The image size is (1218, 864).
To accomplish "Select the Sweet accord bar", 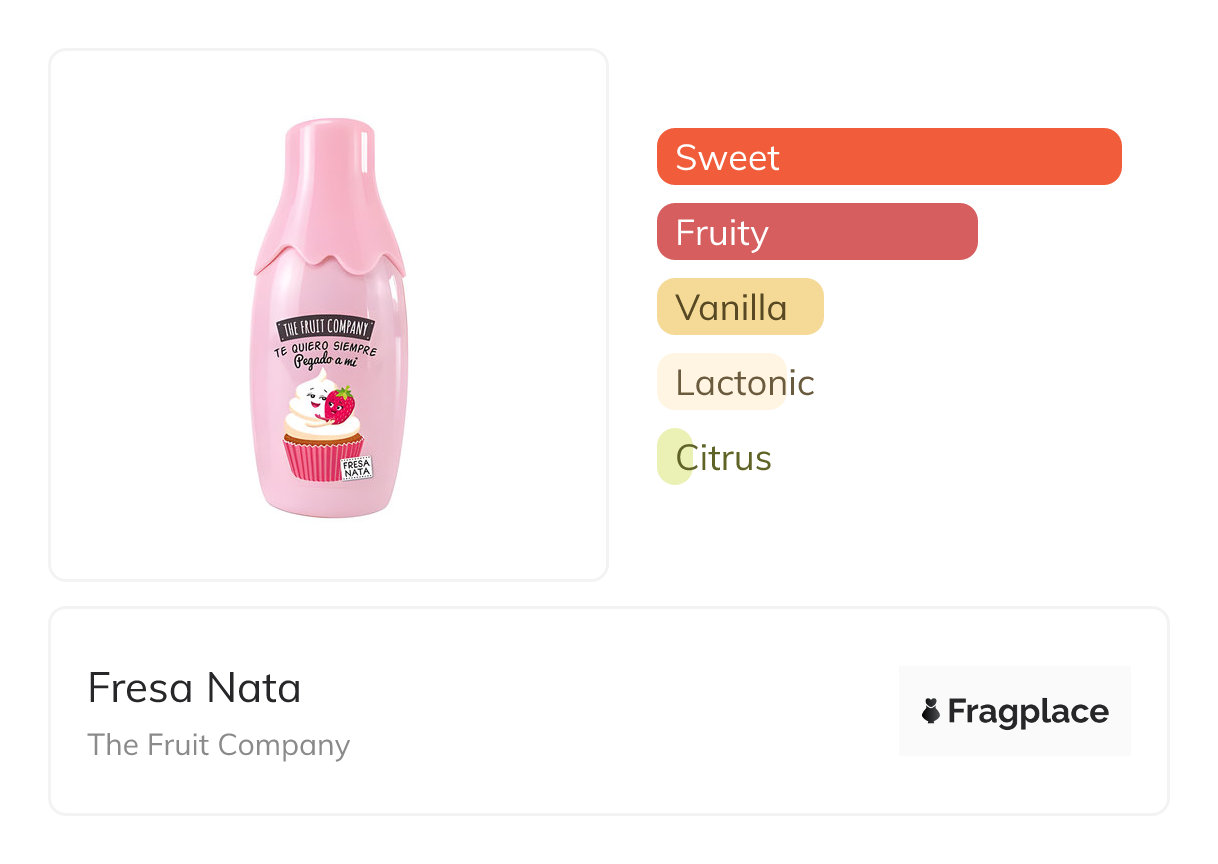I will tap(889, 157).
